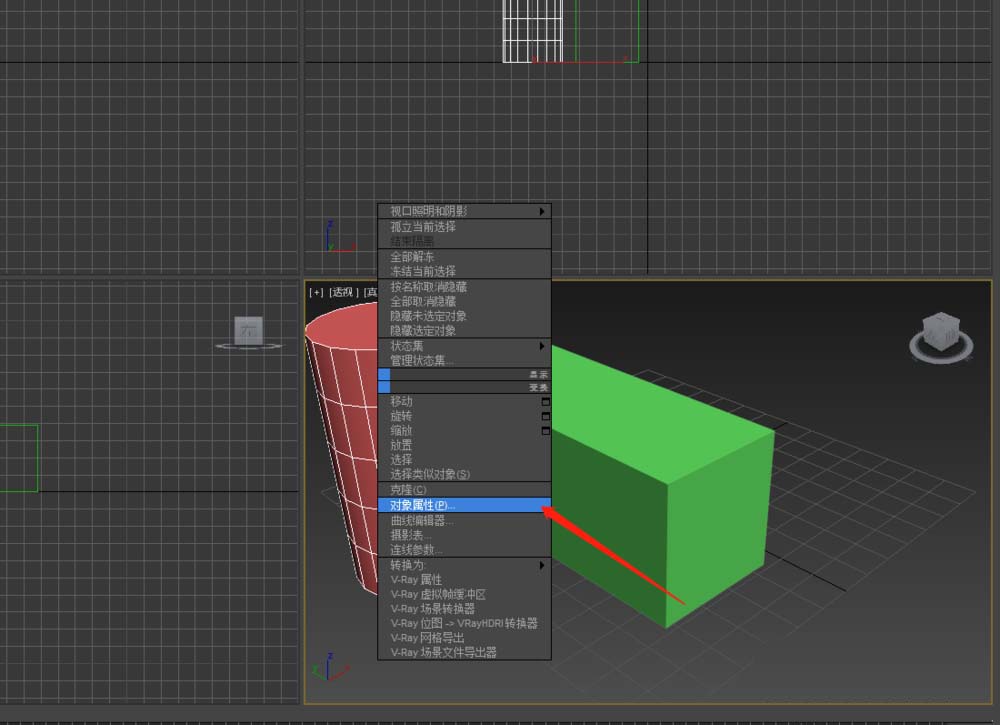Choose V-Ray 网格导出 entry
The image size is (1000, 725).
464,638
